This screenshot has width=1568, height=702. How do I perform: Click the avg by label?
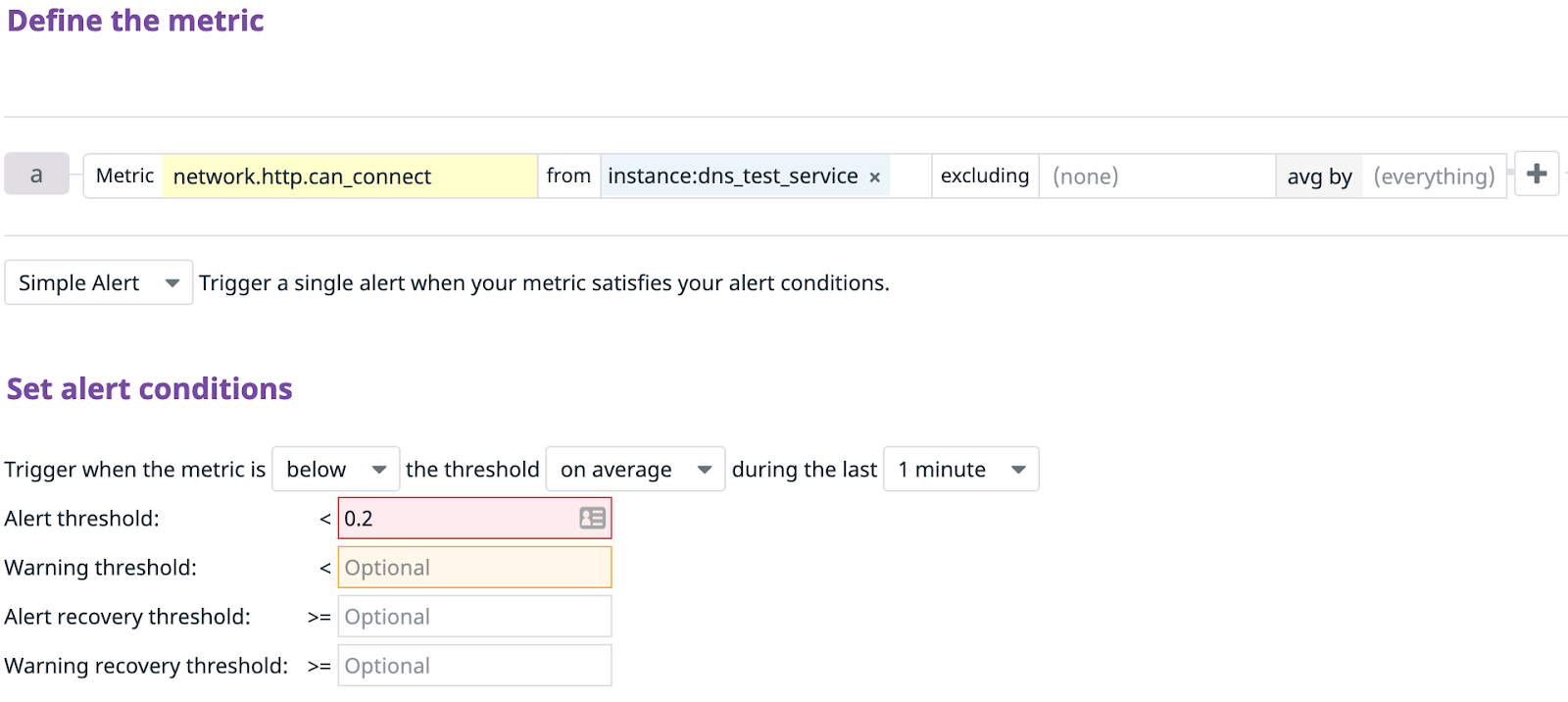[x=1319, y=176]
